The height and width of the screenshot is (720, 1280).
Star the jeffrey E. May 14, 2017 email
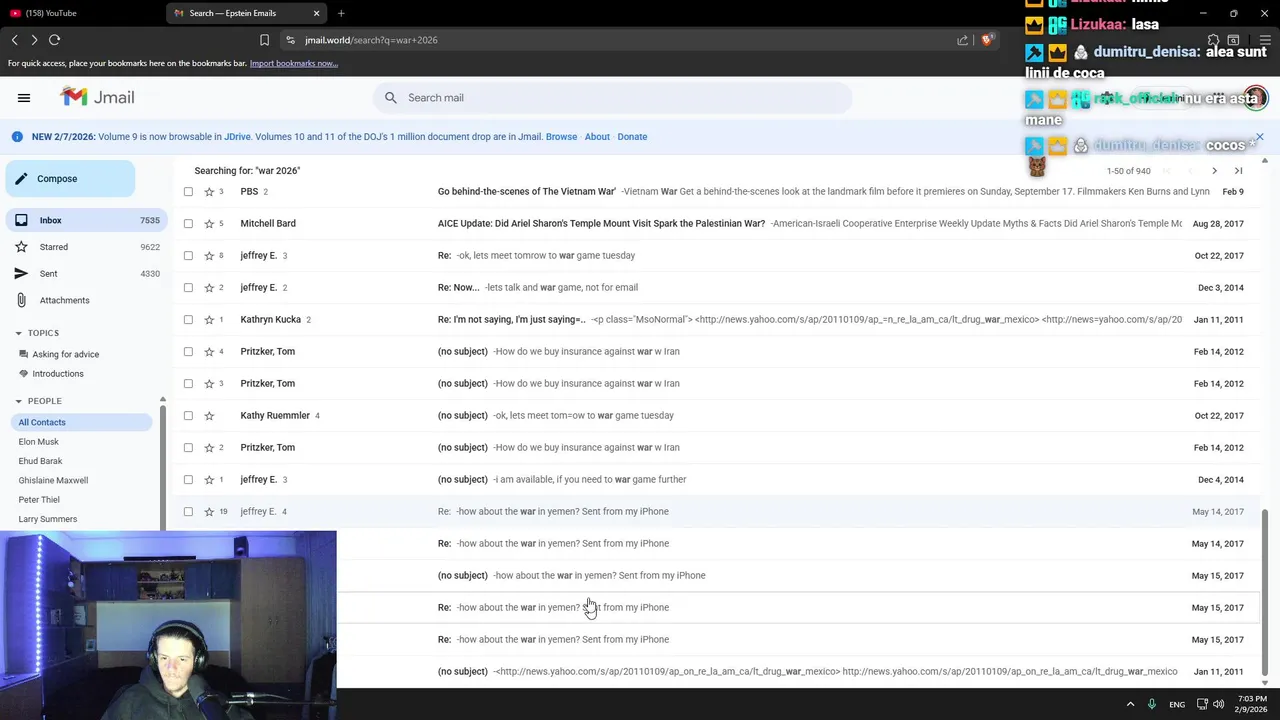[209, 511]
